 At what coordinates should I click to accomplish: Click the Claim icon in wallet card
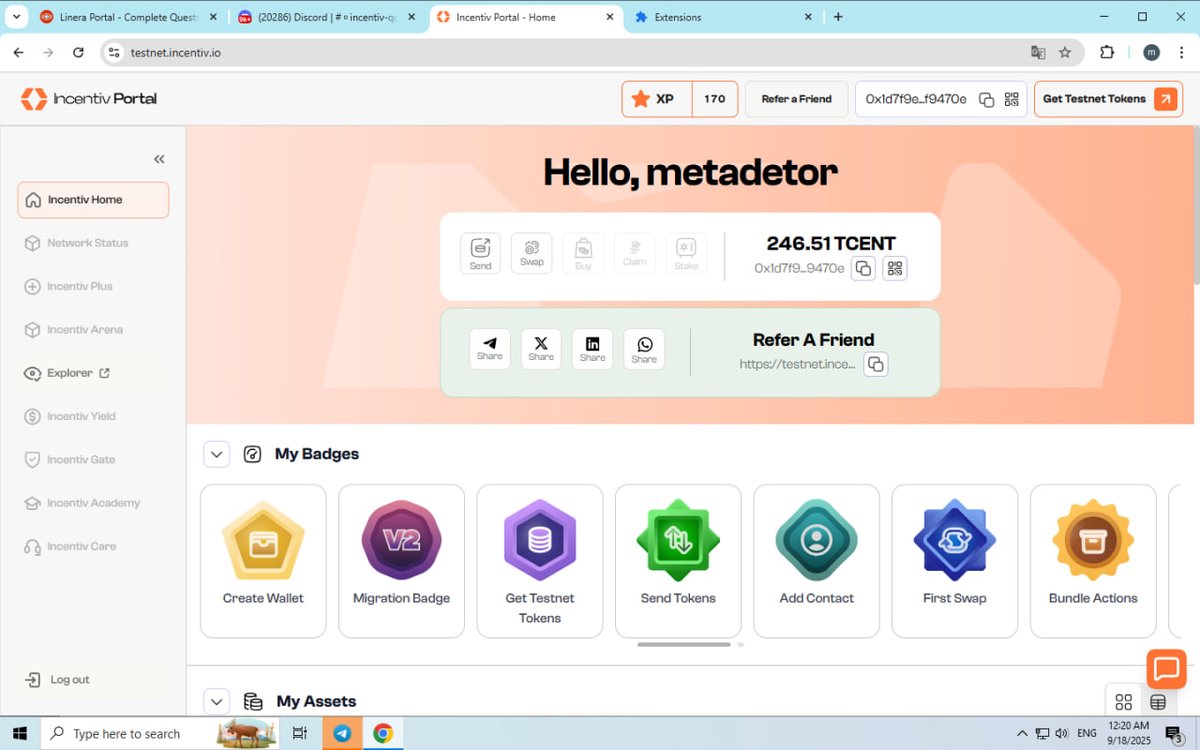(x=634, y=253)
